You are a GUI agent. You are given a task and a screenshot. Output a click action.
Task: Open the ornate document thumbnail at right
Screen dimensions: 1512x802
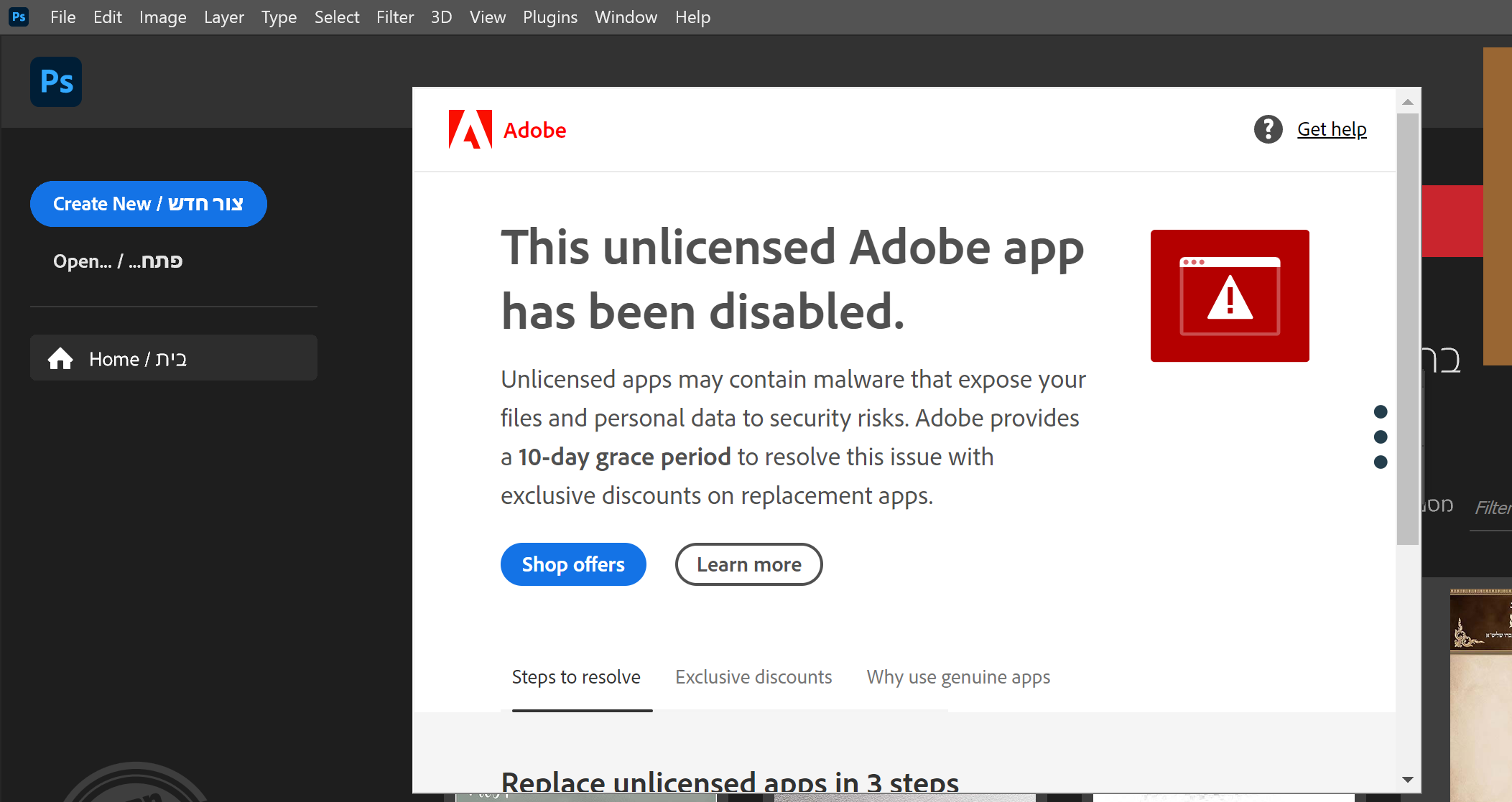(x=1480, y=694)
